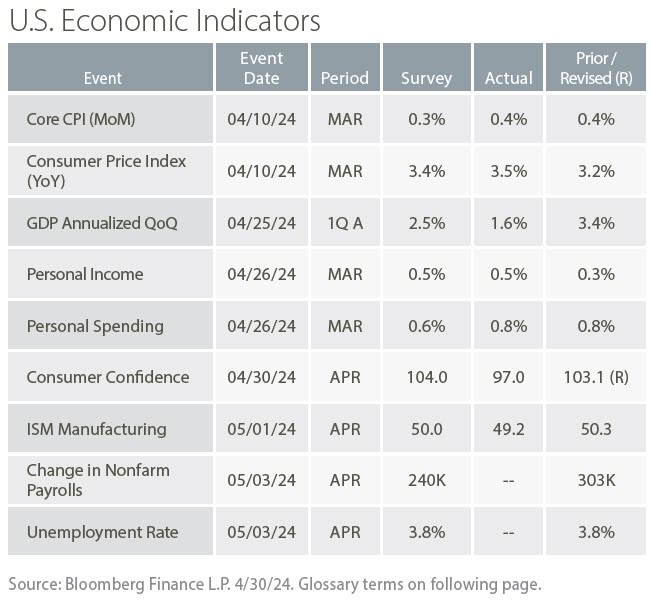Click the 1.6% GDP actual value
This screenshot has width=652, height=600.
tap(508, 223)
